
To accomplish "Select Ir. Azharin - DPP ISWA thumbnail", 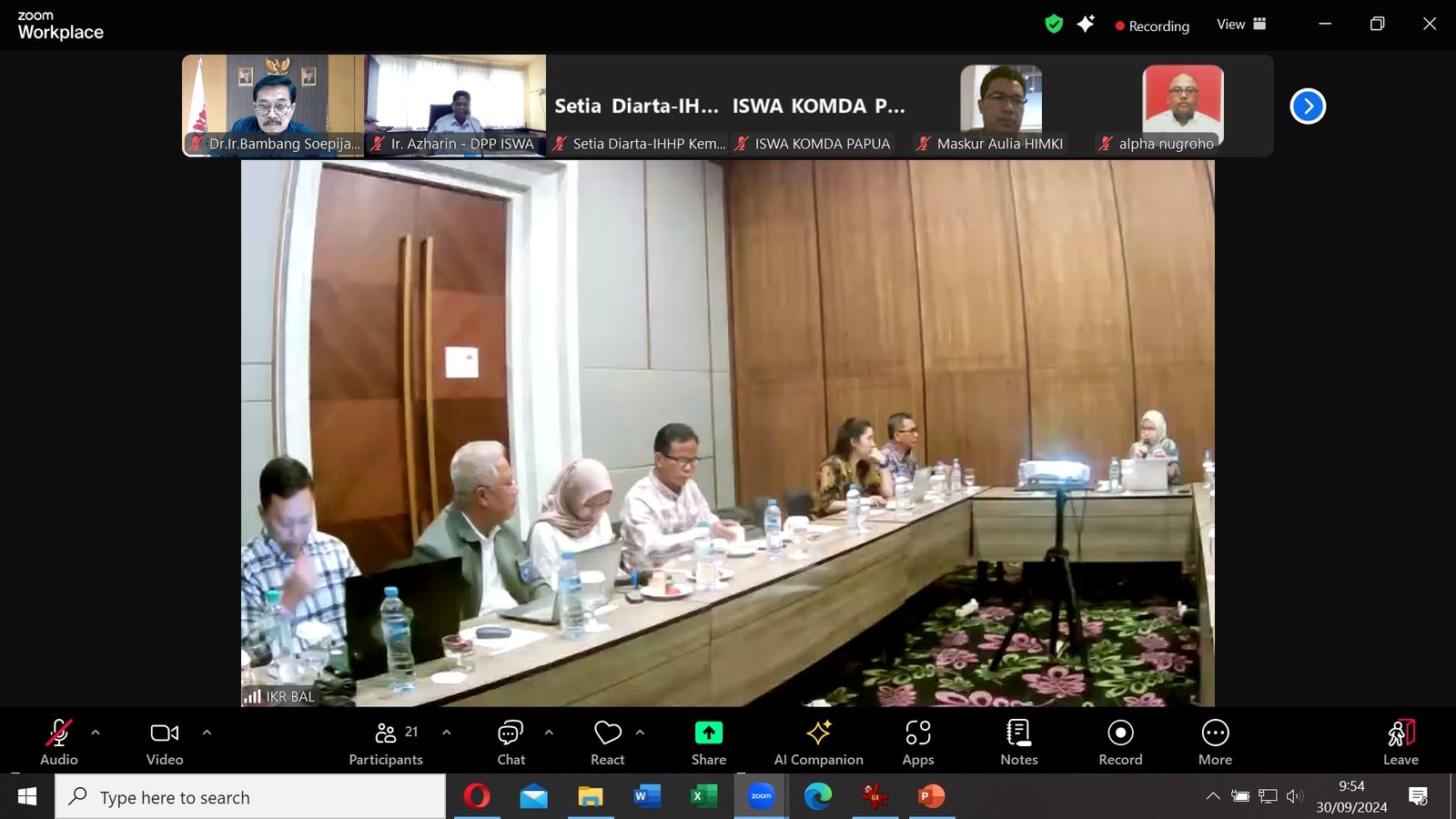I will [455, 106].
